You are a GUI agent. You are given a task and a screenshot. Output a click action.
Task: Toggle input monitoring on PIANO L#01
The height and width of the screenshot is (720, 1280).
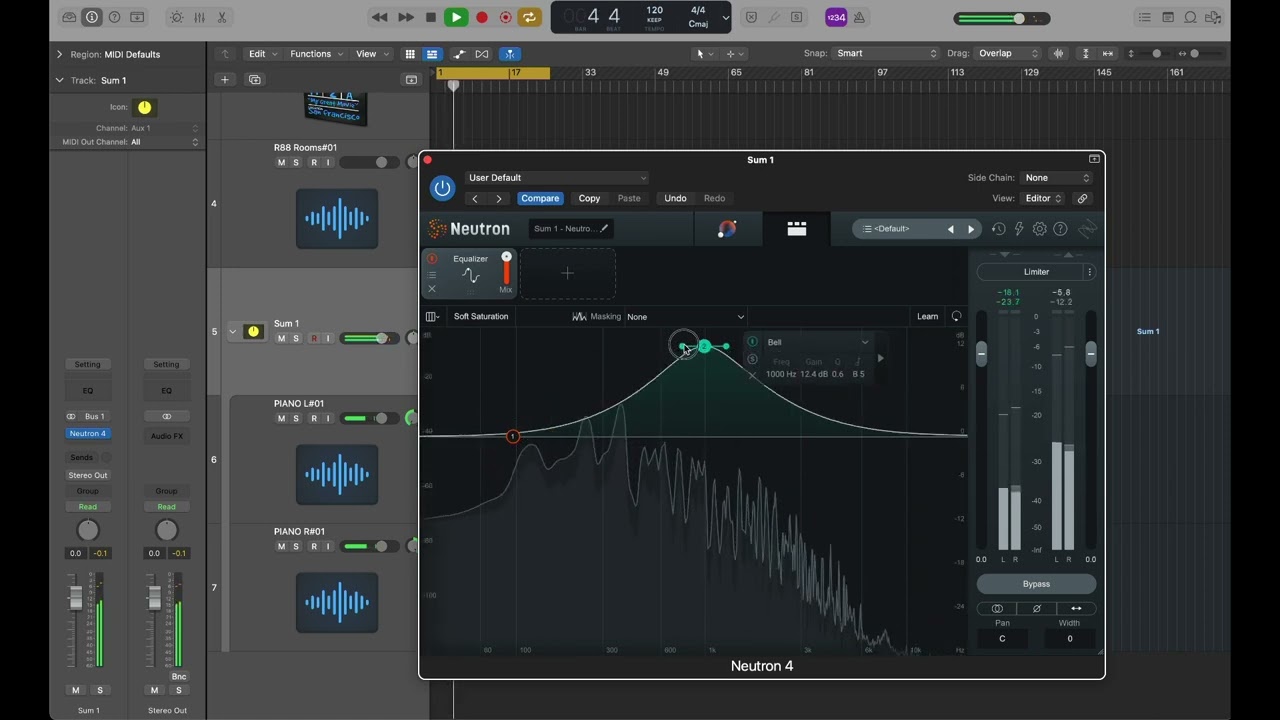(x=328, y=418)
